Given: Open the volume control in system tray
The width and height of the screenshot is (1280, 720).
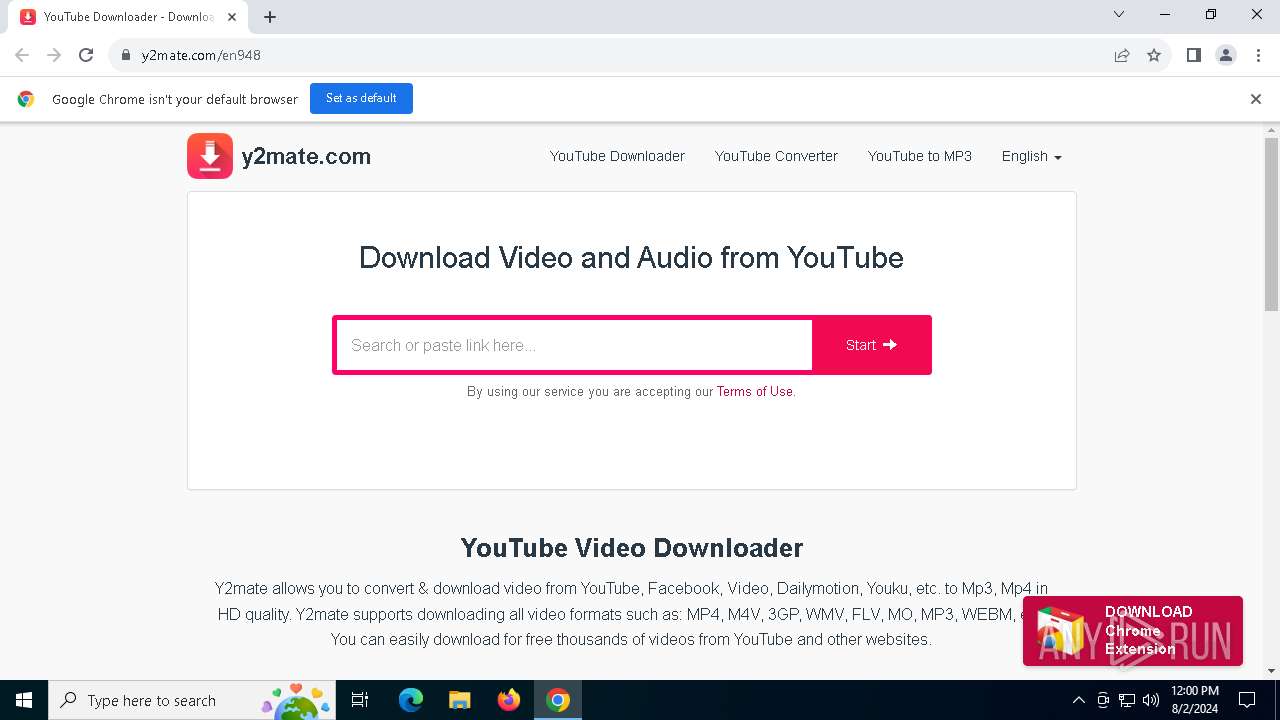Looking at the screenshot, I should coord(1151,700).
